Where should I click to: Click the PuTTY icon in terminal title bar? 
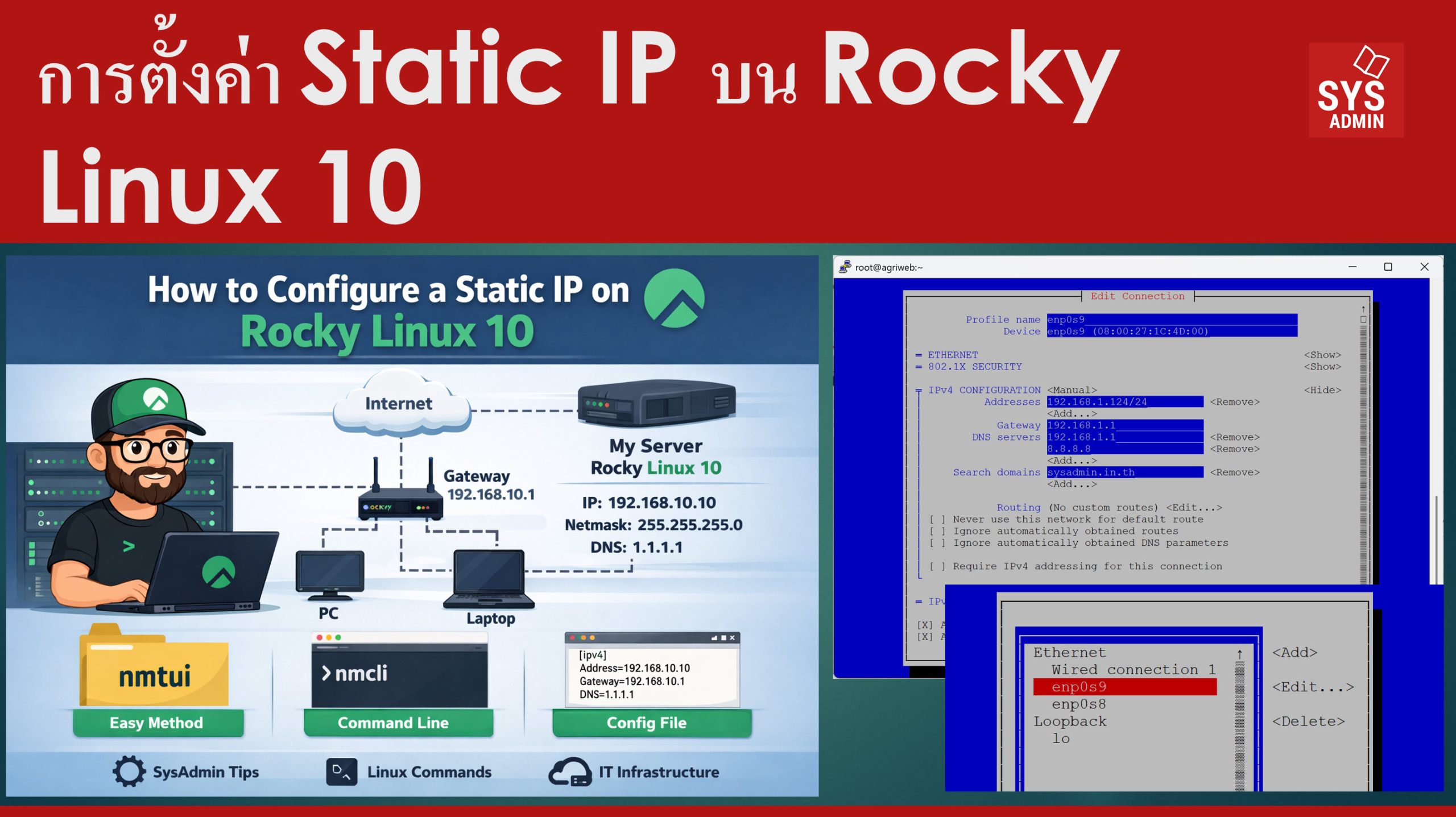845,267
